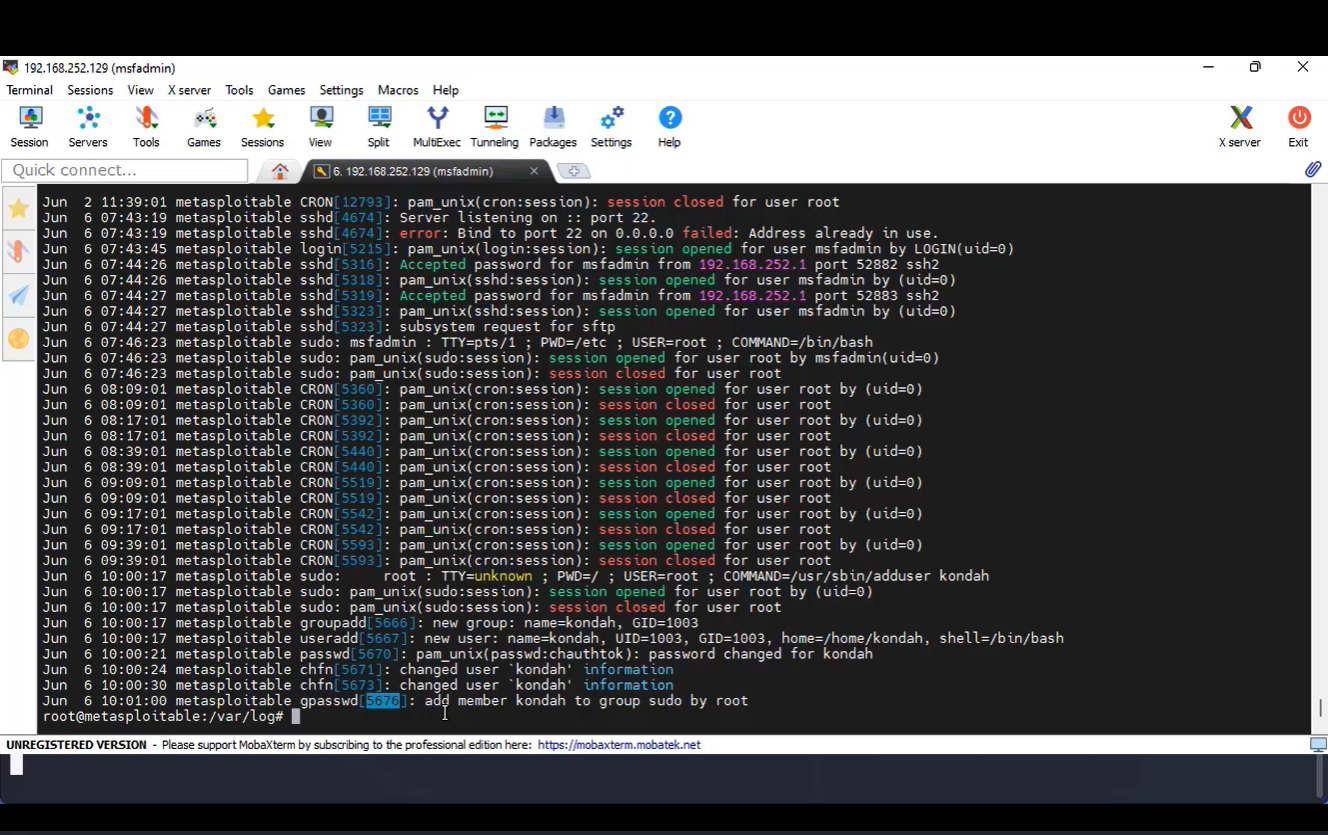Click the sidebar paper plane icon

click(18, 296)
